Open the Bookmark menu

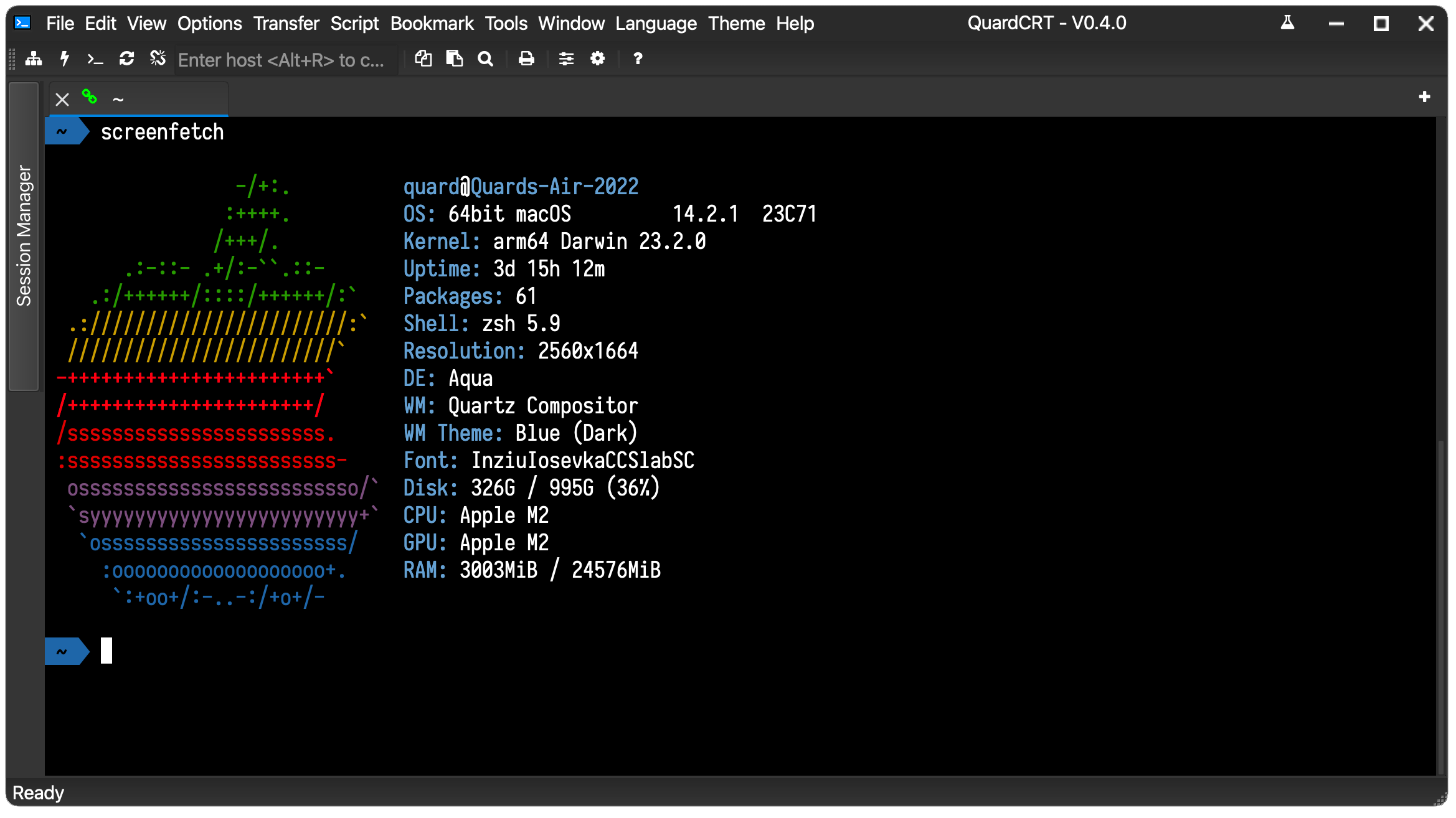pos(432,24)
